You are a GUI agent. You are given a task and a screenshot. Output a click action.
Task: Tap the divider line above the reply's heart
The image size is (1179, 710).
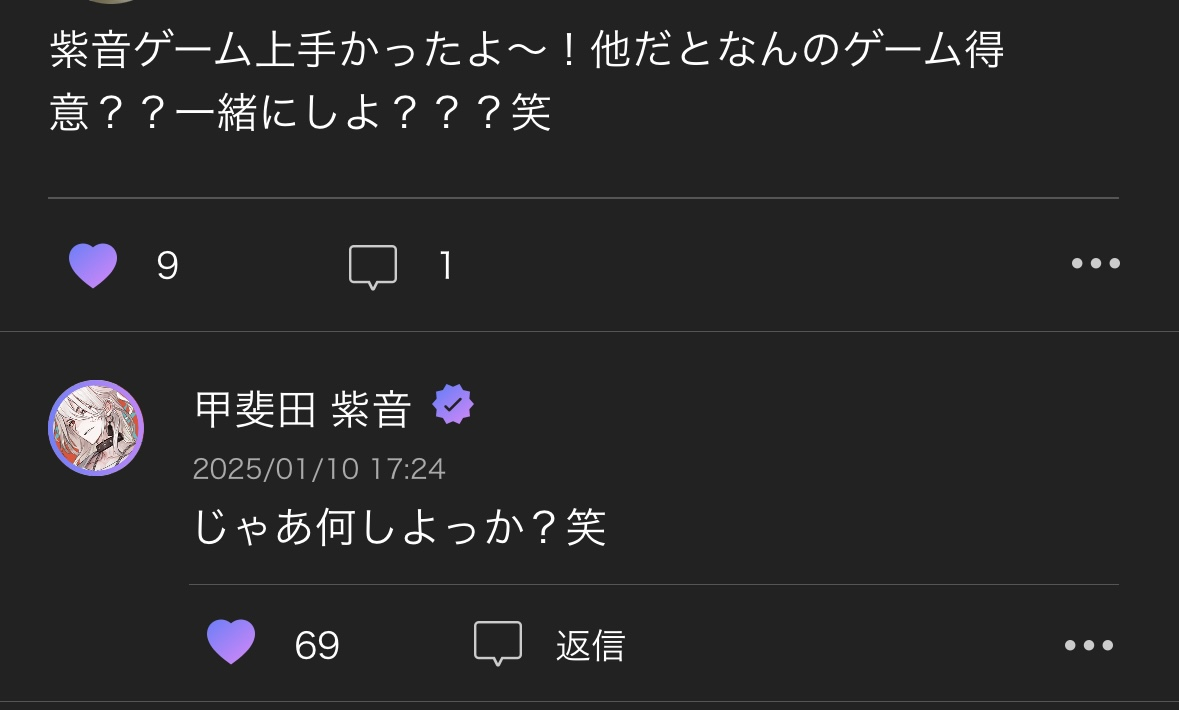click(653, 584)
